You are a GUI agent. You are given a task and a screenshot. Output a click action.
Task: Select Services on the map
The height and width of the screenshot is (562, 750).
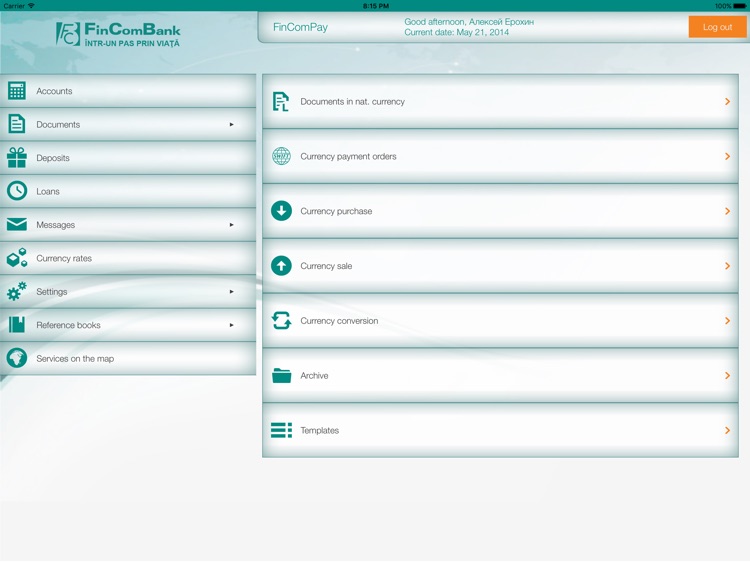(x=128, y=359)
